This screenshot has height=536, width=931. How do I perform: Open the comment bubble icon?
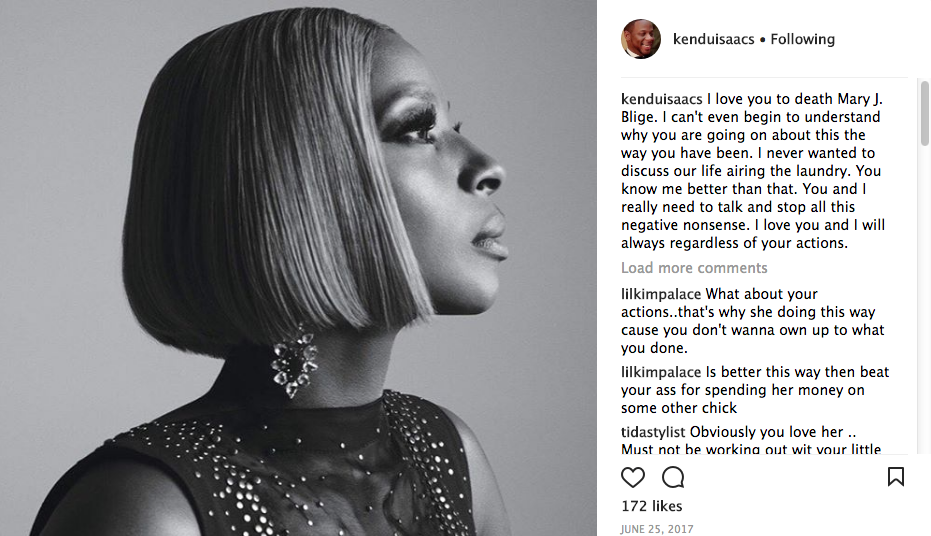click(673, 477)
